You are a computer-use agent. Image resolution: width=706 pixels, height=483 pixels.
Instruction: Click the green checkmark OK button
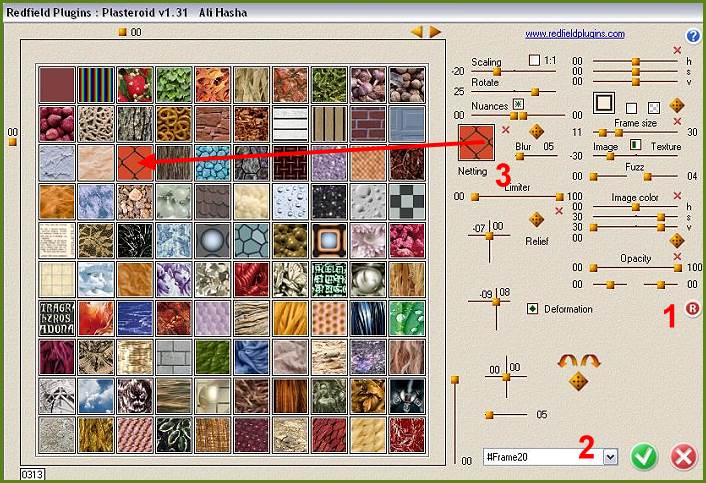645,457
